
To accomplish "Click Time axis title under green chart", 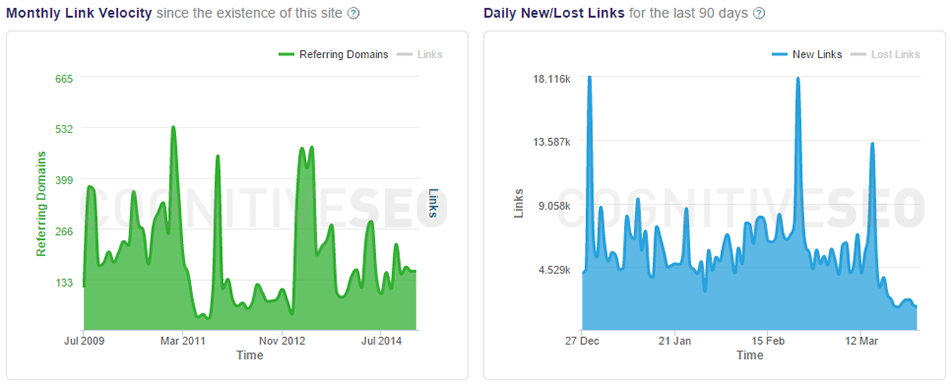I will tap(250, 355).
